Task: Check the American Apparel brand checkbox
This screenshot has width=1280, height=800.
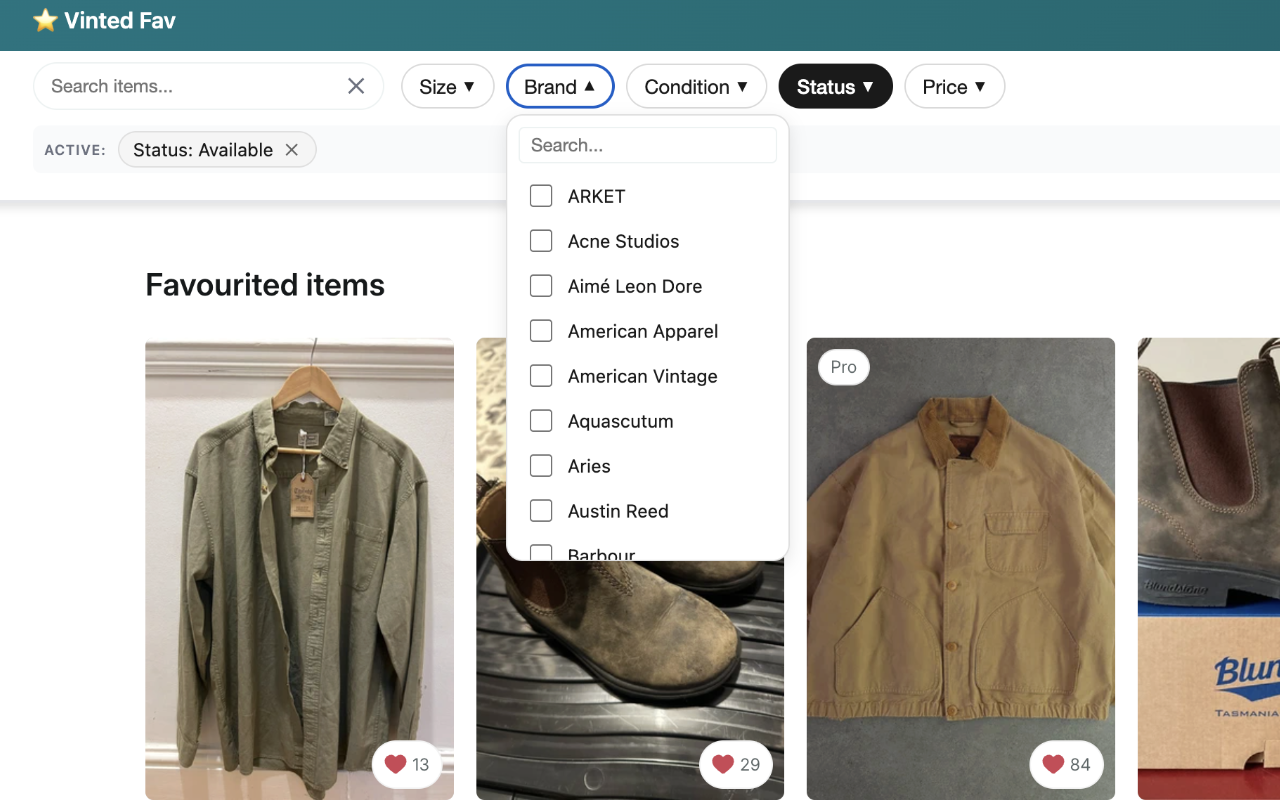Action: coord(541,331)
